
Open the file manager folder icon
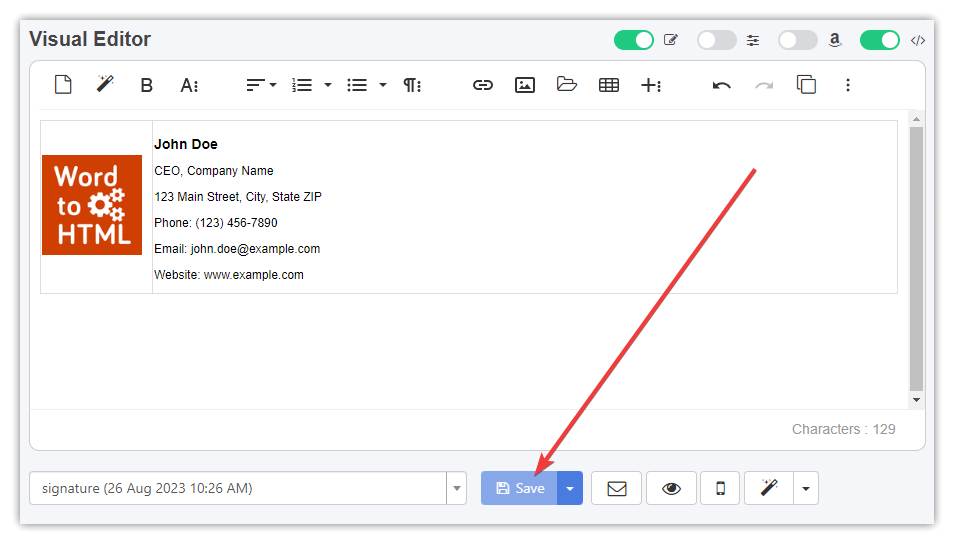(x=566, y=84)
